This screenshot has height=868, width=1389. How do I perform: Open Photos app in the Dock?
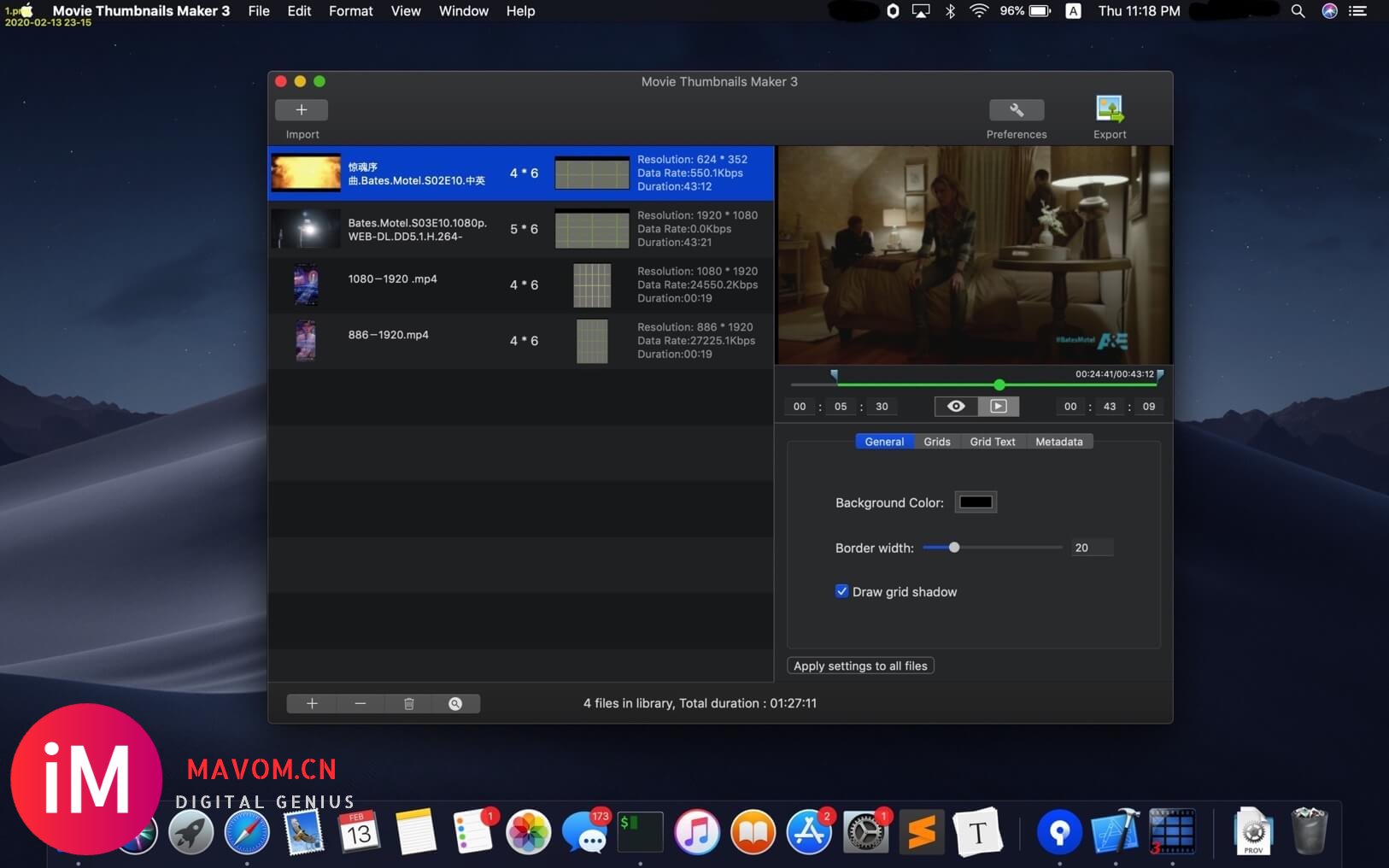529,832
